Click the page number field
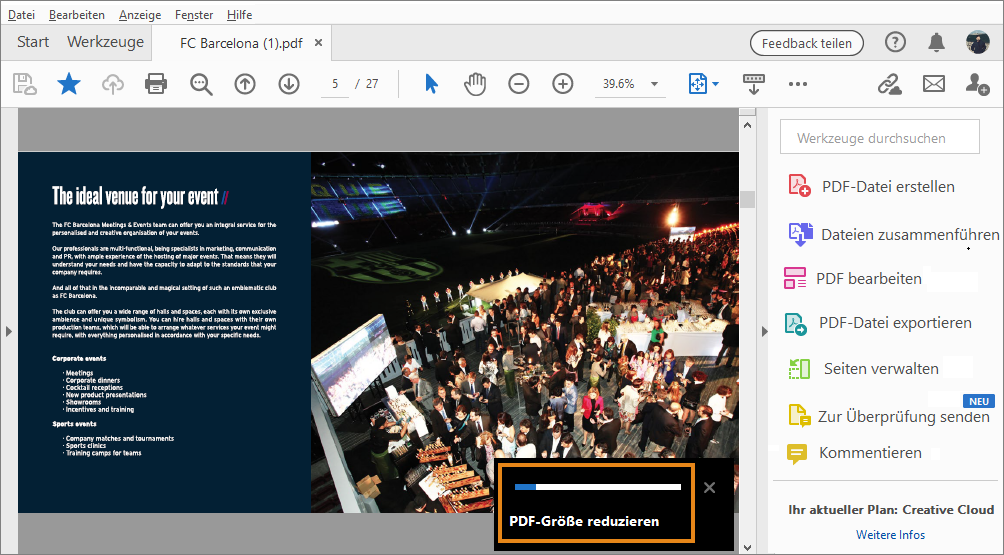The width and height of the screenshot is (1004, 555). 335,84
